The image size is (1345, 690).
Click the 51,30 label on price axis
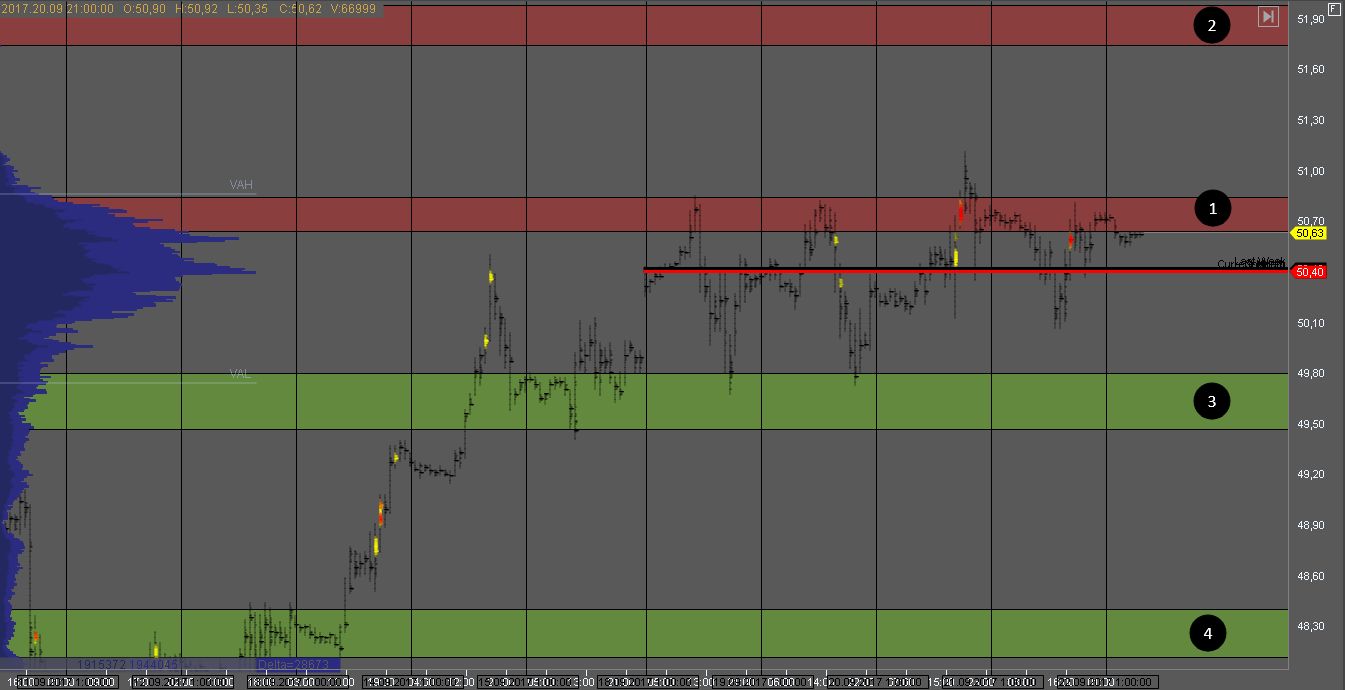[1309, 120]
